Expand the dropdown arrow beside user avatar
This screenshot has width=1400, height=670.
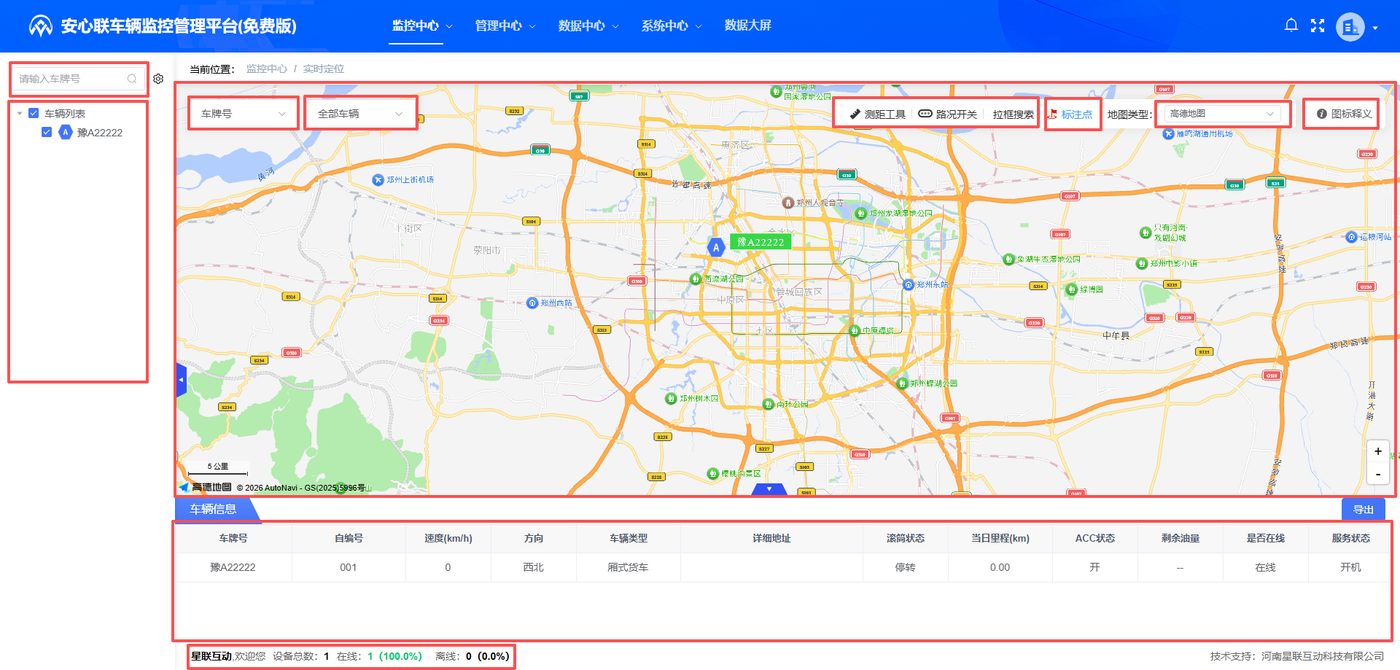[x=1375, y=27]
